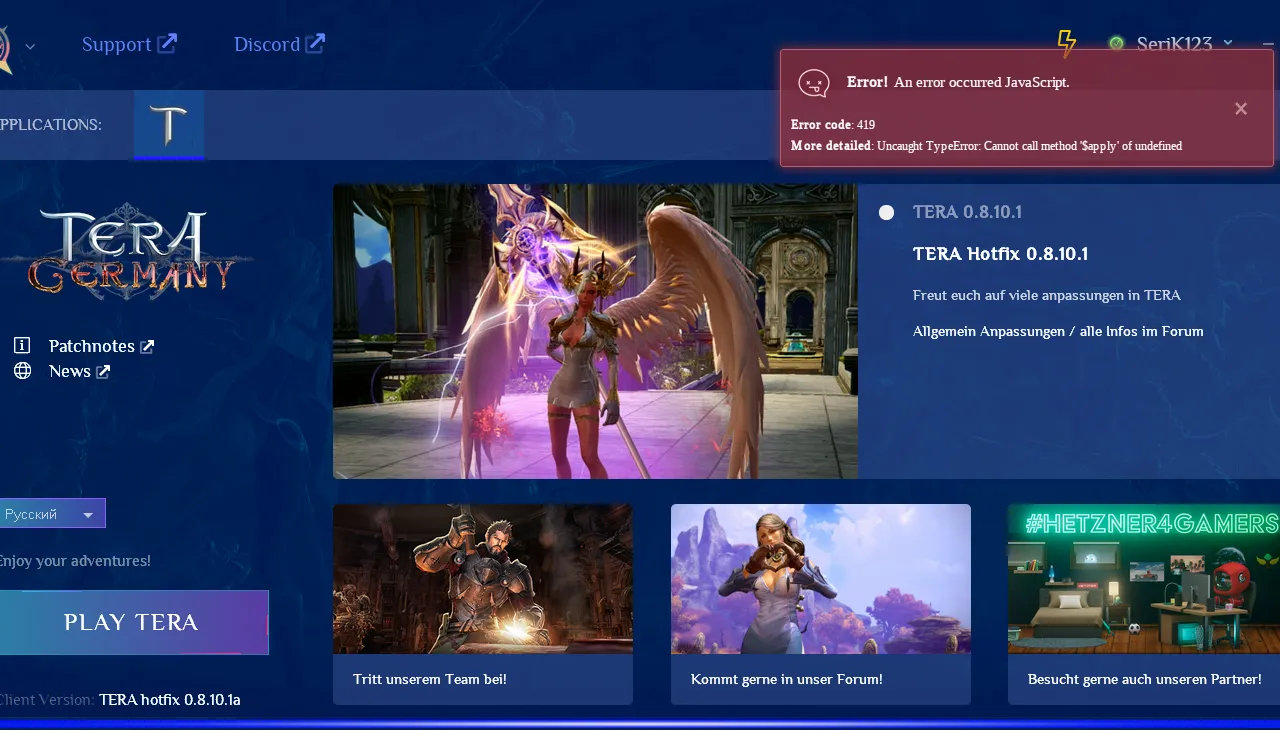
Task: Click the launcher logo in top-left corner
Action: coord(4,46)
